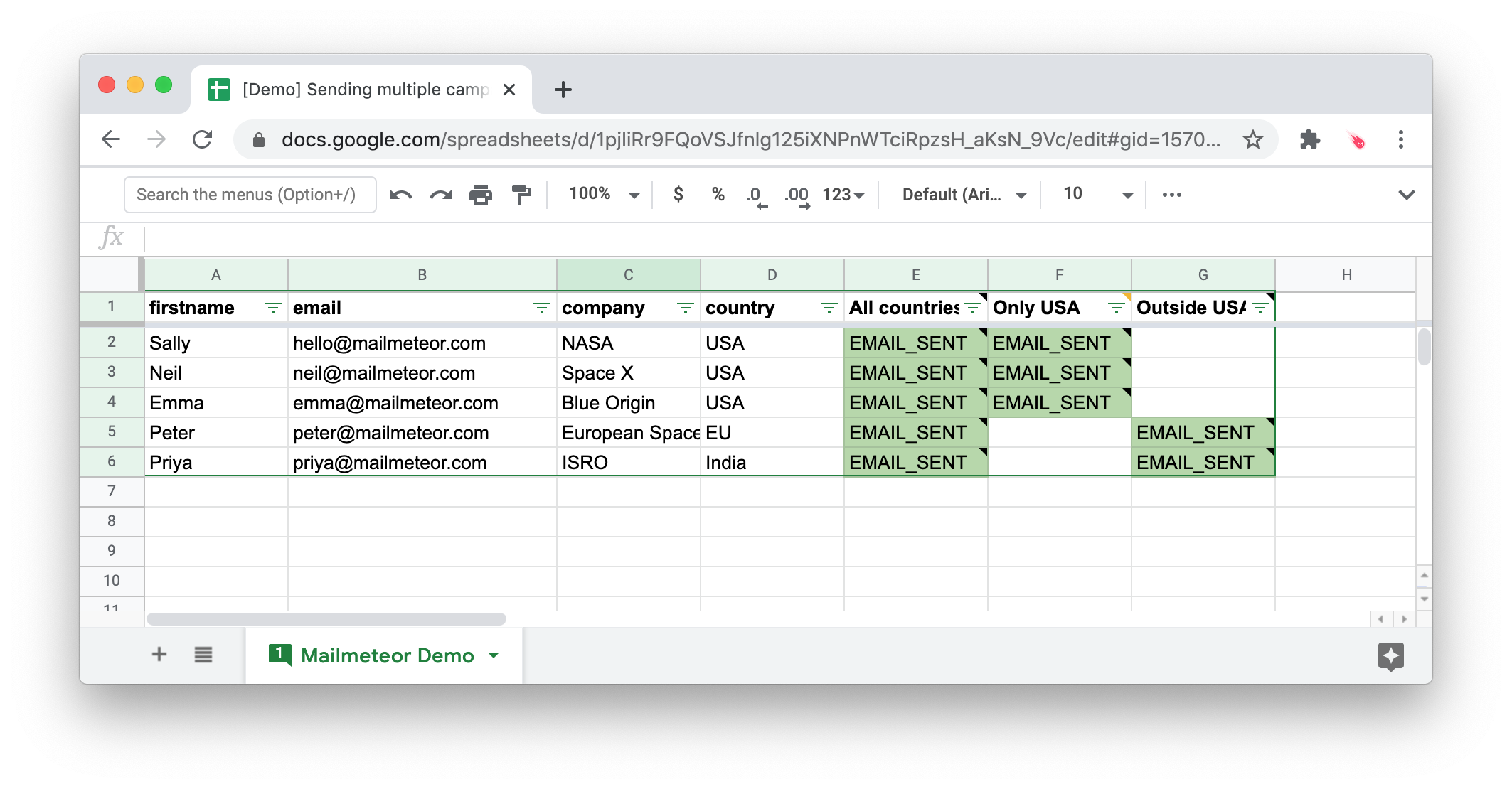
Task: Expand the collapsed menus chevron
Action: [x=1407, y=195]
